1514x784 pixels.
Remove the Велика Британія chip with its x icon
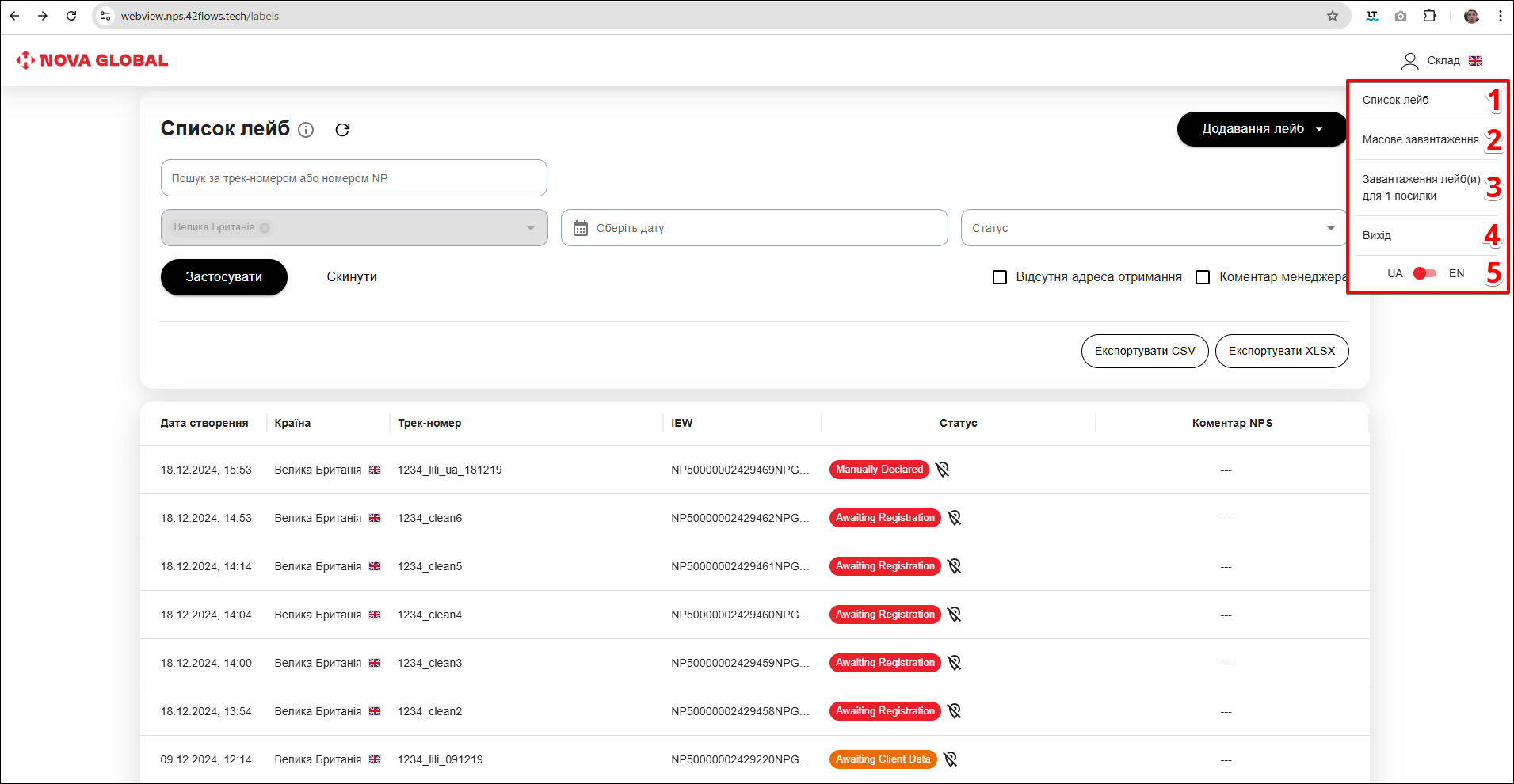pos(265,228)
